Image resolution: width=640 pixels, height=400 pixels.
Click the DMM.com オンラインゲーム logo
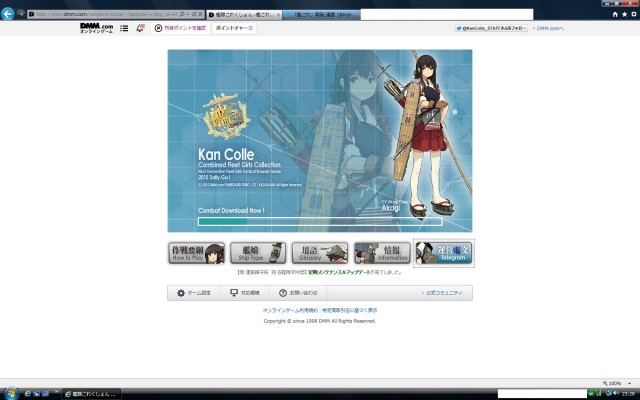point(96,28)
